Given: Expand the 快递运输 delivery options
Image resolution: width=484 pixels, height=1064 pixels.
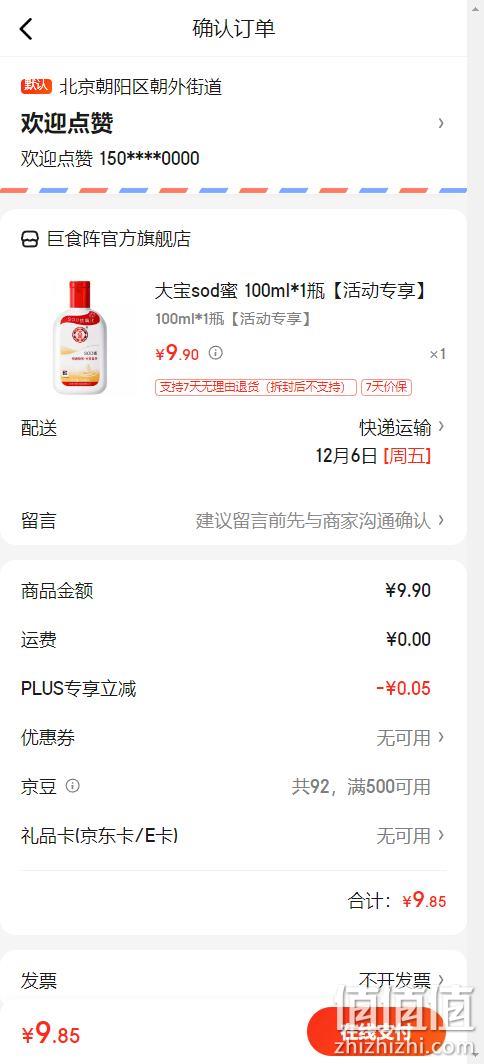Looking at the screenshot, I should click(403, 427).
